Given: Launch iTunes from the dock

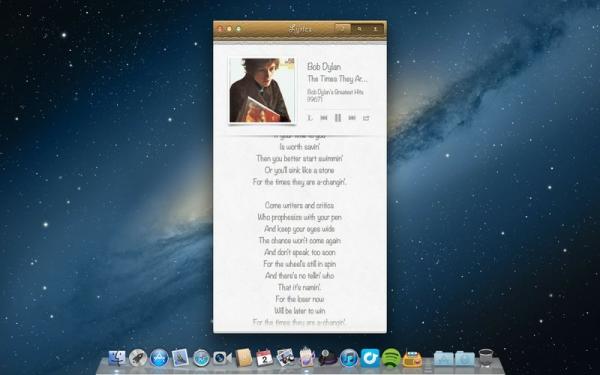Looking at the screenshot, I should coord(349,358).
